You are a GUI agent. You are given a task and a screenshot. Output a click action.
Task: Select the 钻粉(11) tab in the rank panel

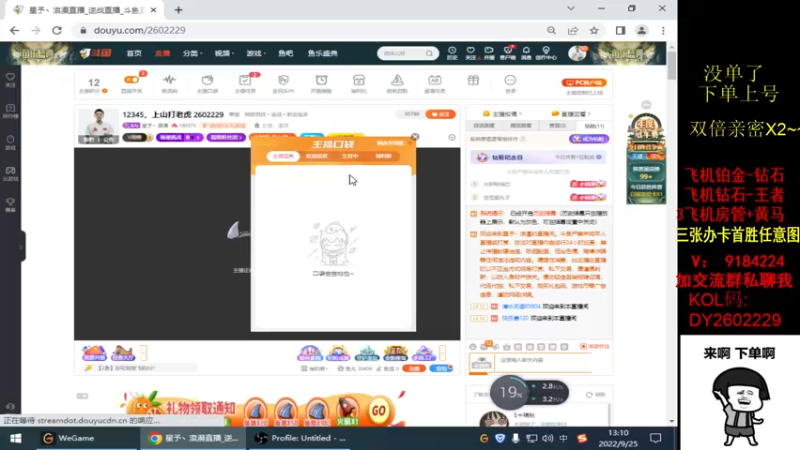[594, 126]
